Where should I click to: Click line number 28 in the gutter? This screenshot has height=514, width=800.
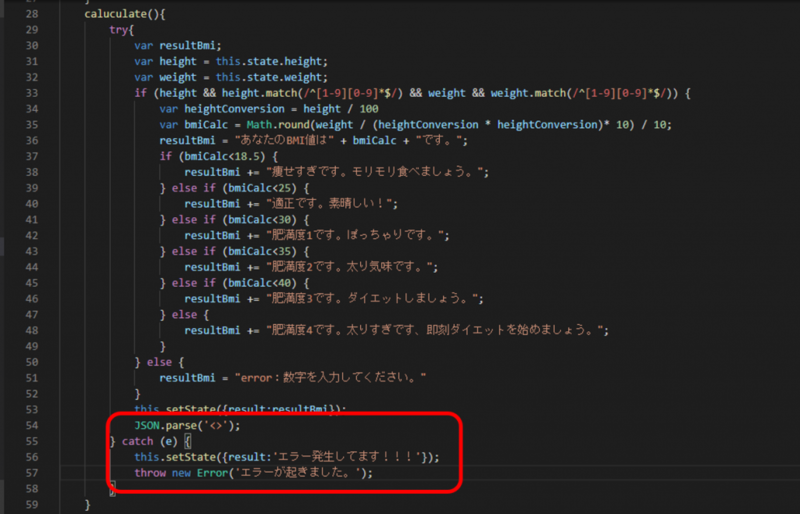point(31,14)
